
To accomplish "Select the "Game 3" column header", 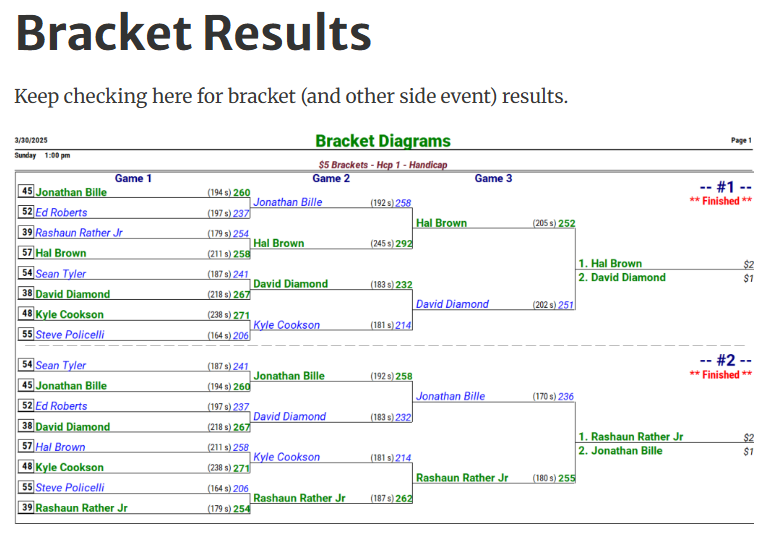I will [x=493, y=178].
